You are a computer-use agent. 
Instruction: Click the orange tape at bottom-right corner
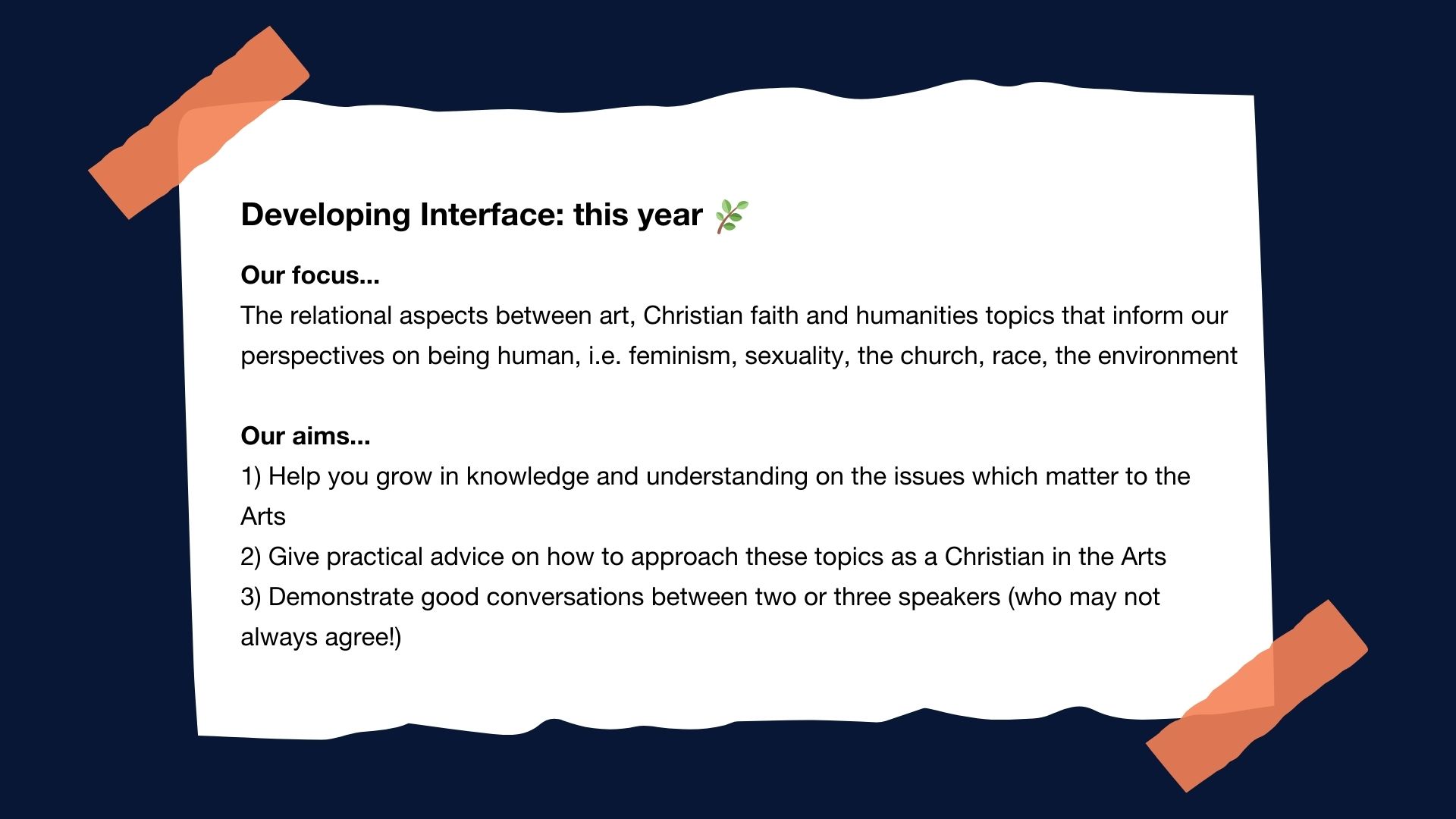pyautogui.click(x=1257, y=696)
